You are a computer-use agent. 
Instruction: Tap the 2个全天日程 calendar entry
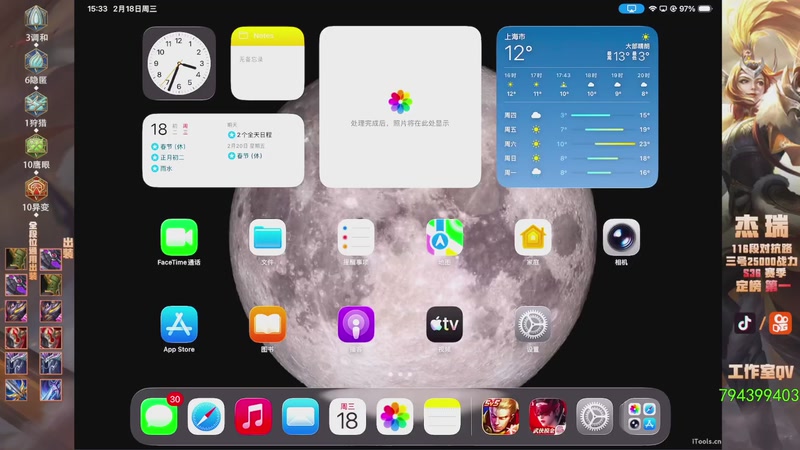click(250, 135)
